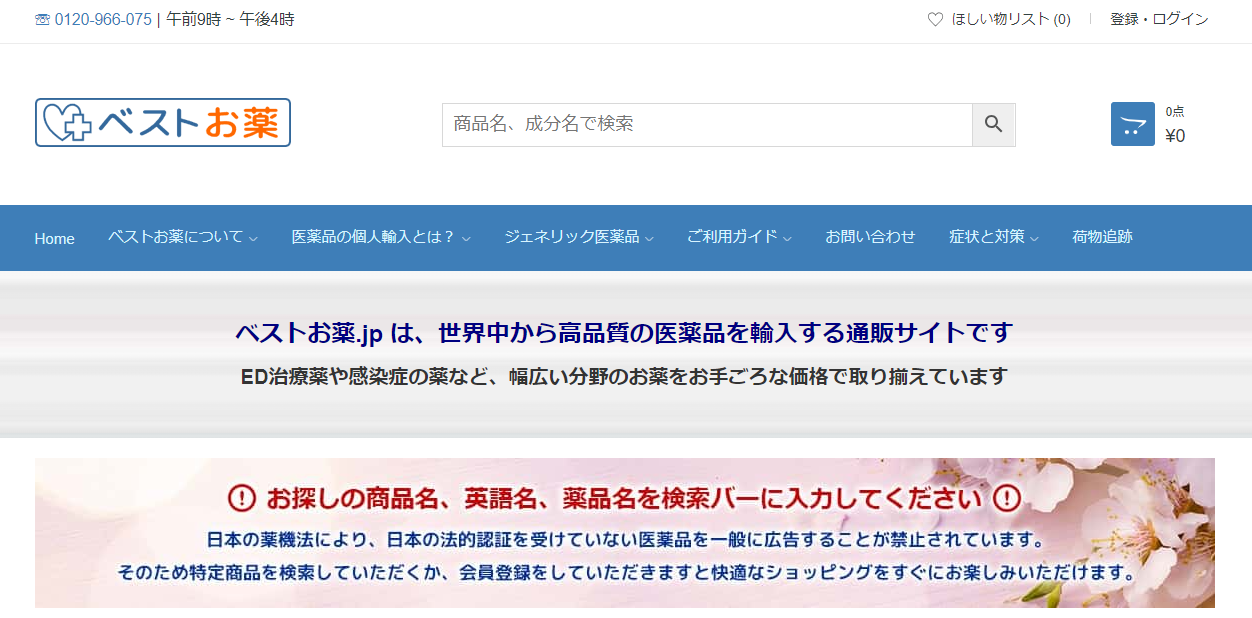Viewport: 1252px width, 618px height.
Task: Open the ほしい物リスト (0) link
Action: (1010, 19)
